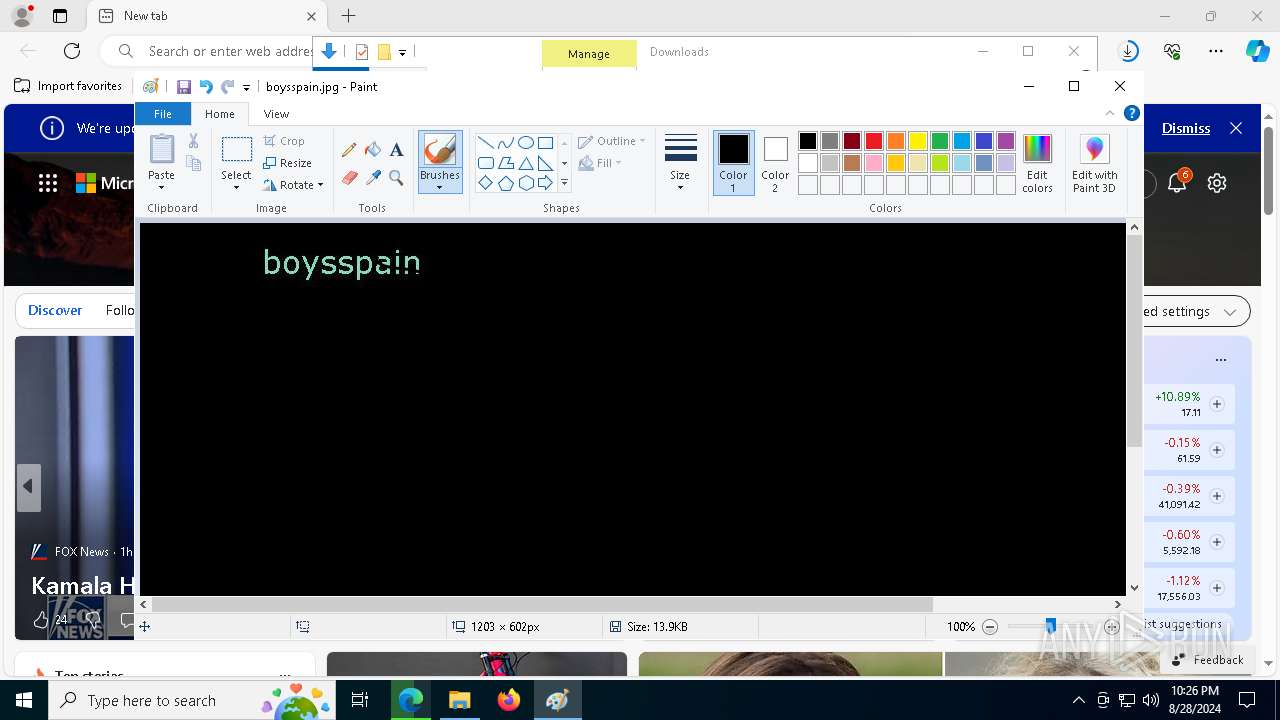Click the Manage tab in Downloads window

pyautogui.click(x=589, y=54)
